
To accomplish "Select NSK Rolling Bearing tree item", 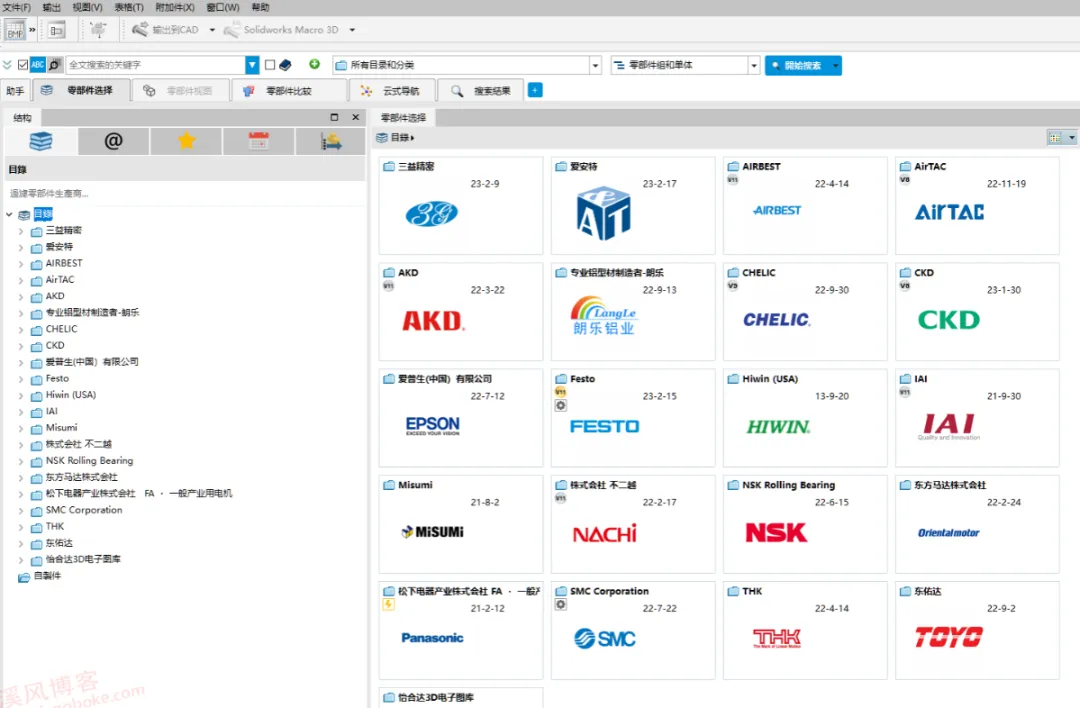I will tap(90, 461).
